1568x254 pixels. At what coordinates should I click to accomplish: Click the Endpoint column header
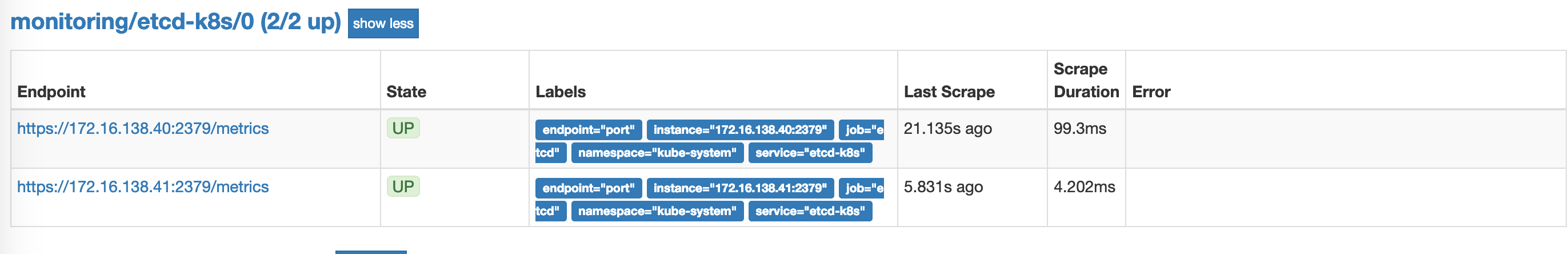point(51,92)
